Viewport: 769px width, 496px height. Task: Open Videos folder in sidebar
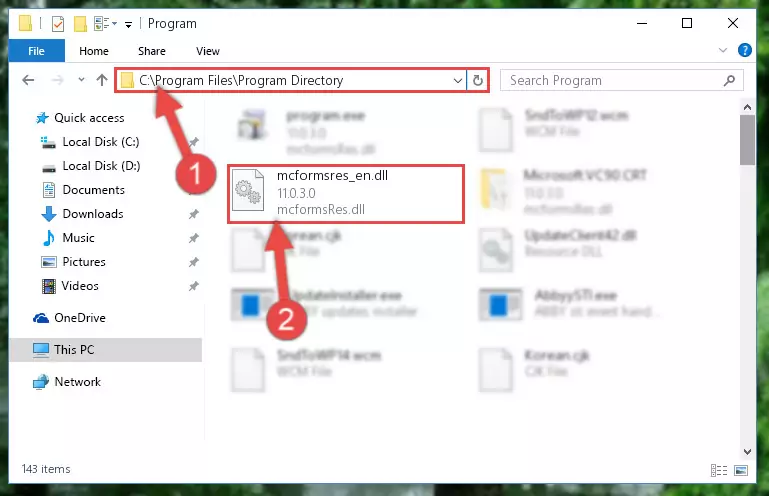(x=80, y=286)
